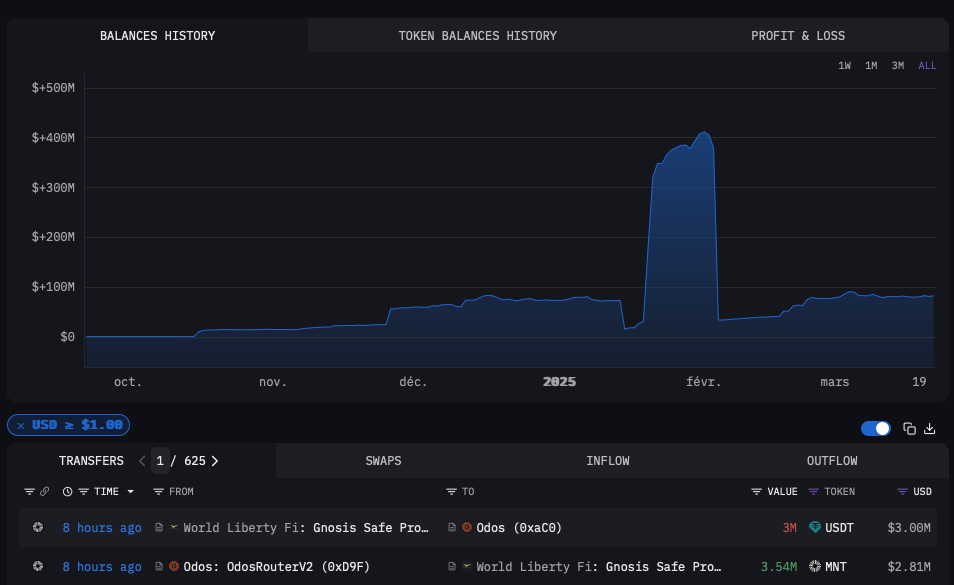Select the 3M time range
This screenshot has height=585, width=954.
pyautogui.click(x=898, y=66)
